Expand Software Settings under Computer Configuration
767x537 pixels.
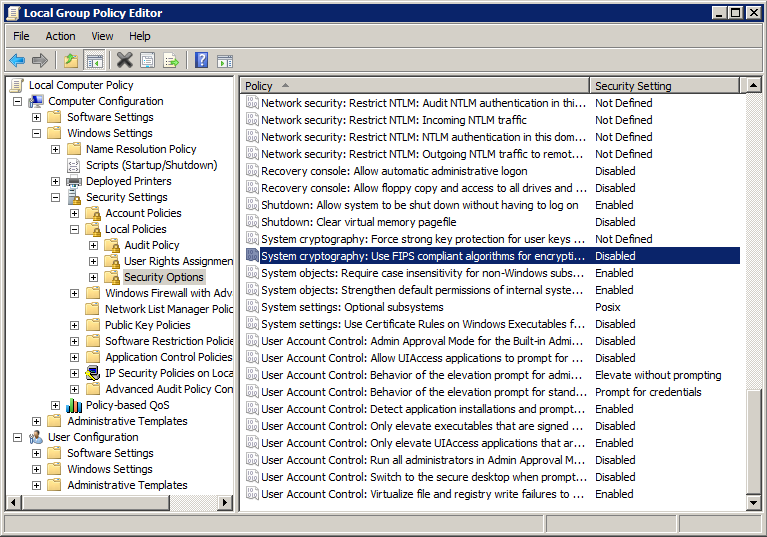[36, 117]
